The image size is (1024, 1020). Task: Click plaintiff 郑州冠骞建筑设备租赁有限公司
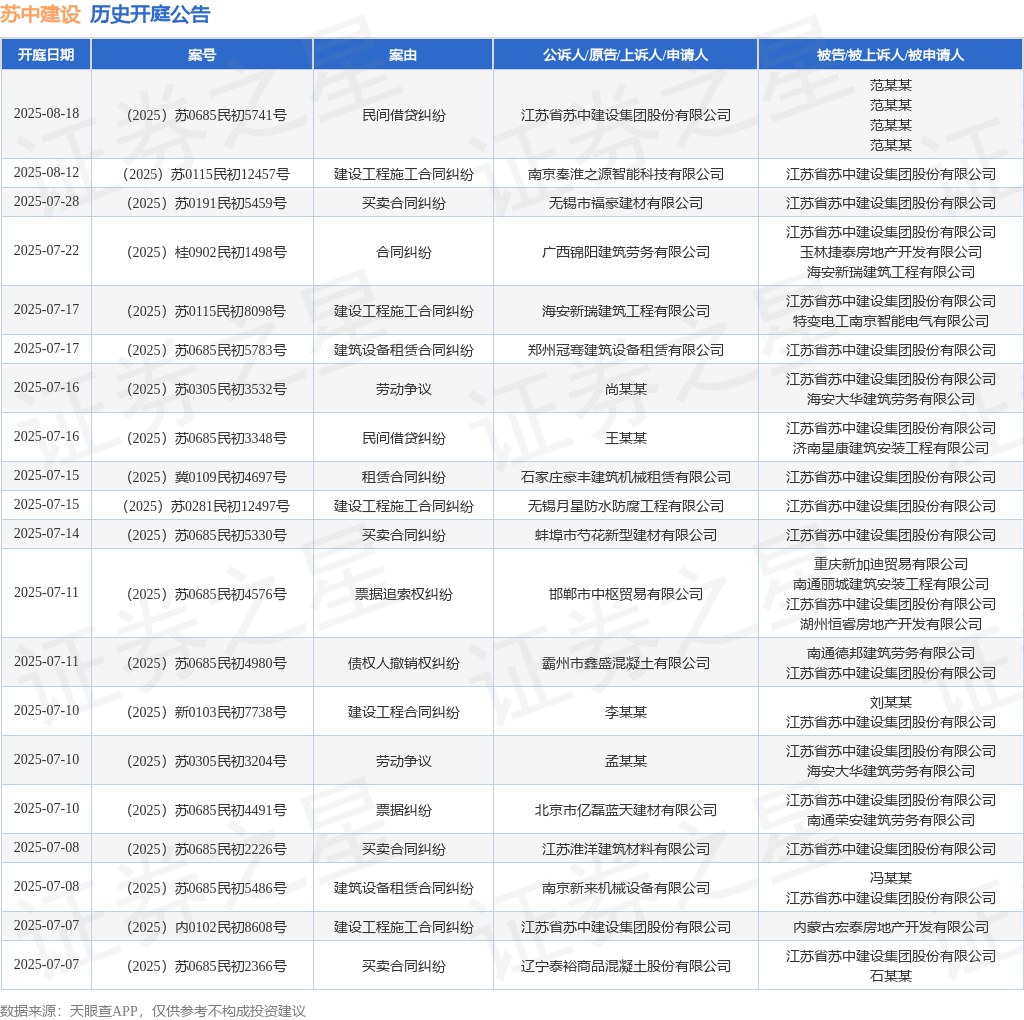(x=625, y=350)
